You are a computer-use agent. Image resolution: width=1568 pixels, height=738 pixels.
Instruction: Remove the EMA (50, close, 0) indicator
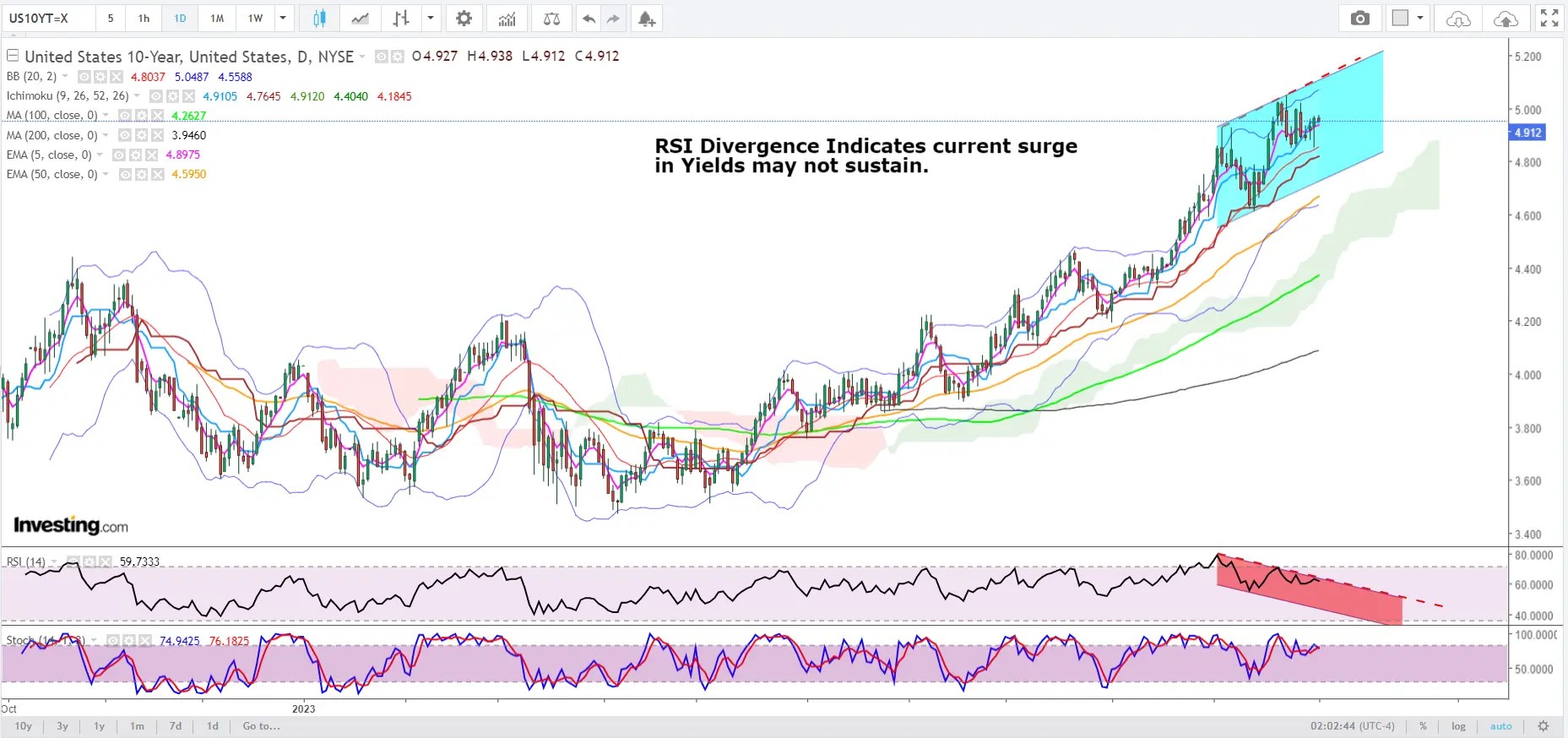pos(158,174)
